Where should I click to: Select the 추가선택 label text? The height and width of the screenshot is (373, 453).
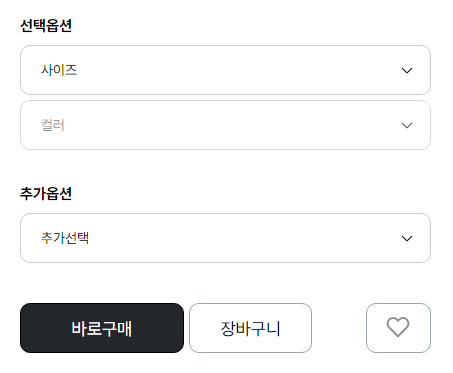[65, 238]
